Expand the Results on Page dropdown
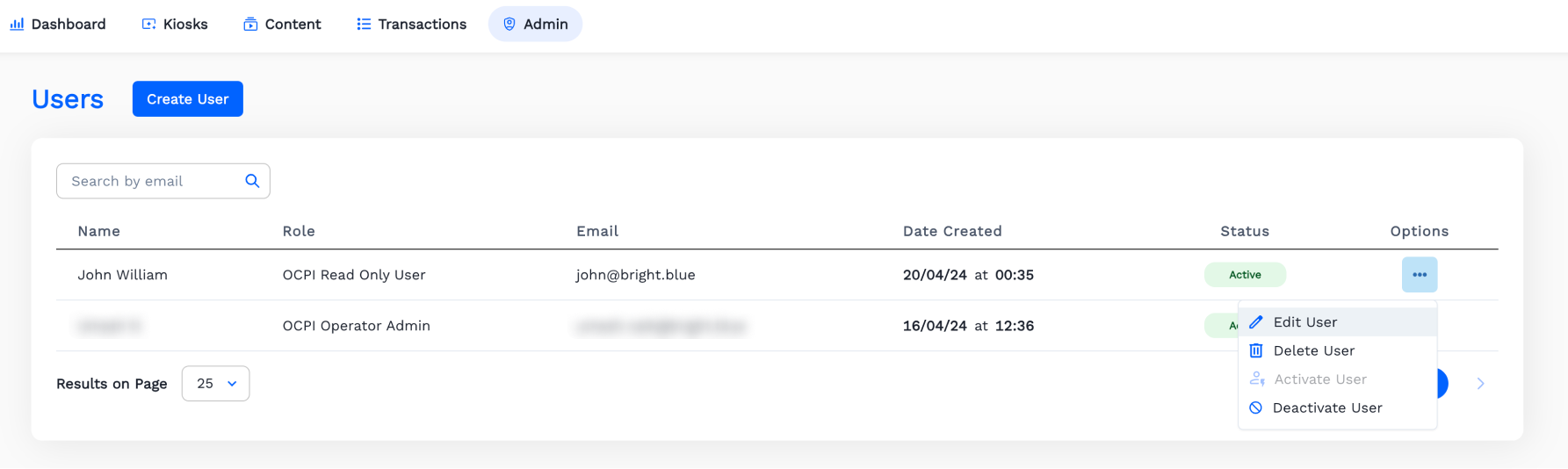This screenshot has width=1568, height=469. tap(215, 384)
